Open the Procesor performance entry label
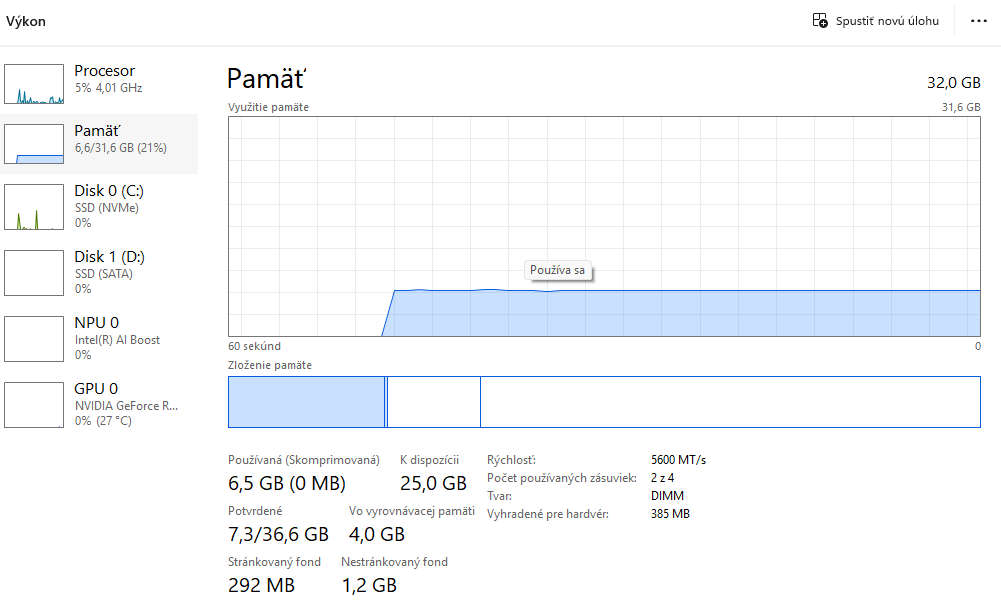This screenshot has height=610, width=1001. click(x=104, y=71)
